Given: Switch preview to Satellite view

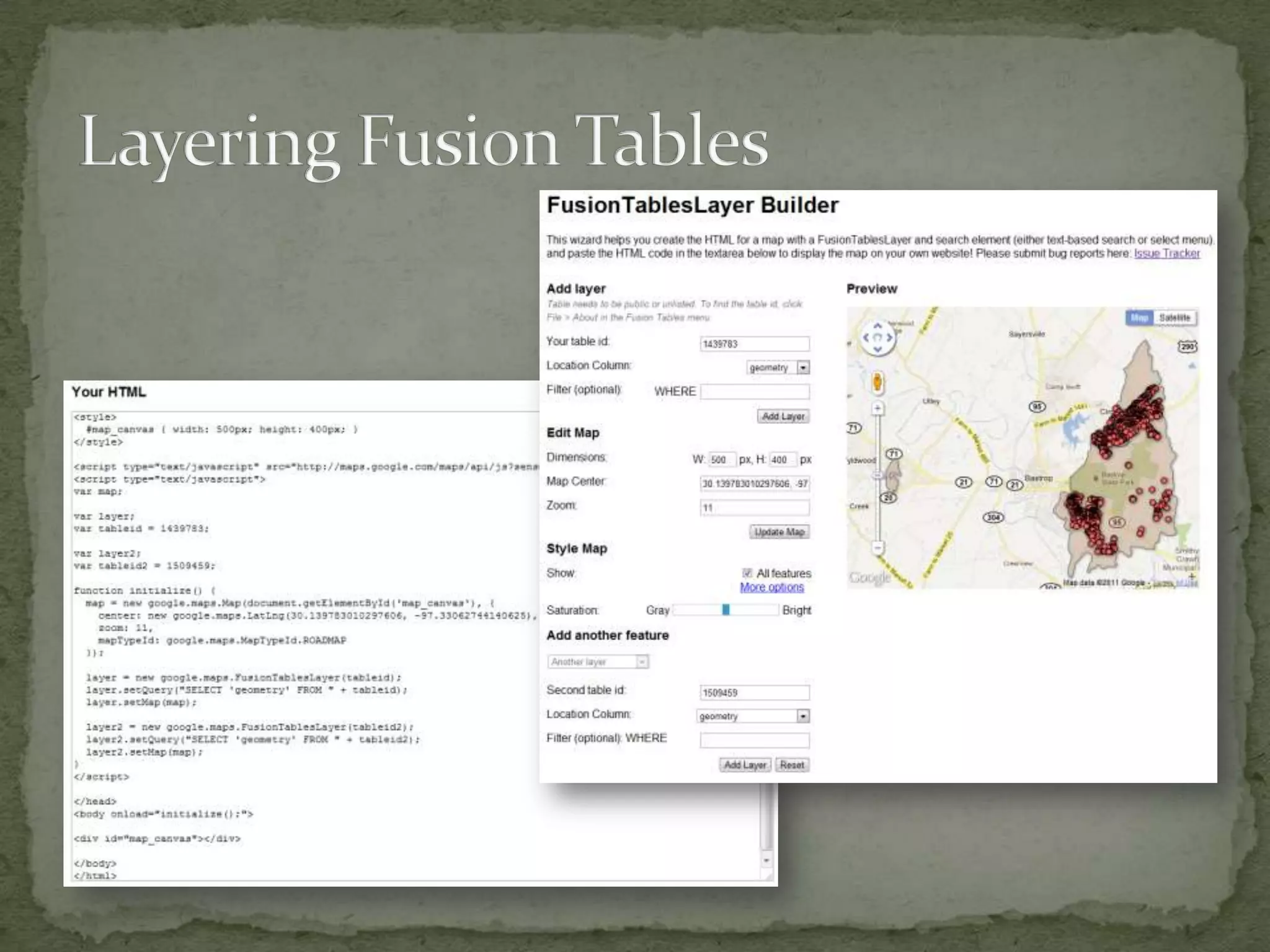Looking at the screenshot, I should pos(1175,318).
